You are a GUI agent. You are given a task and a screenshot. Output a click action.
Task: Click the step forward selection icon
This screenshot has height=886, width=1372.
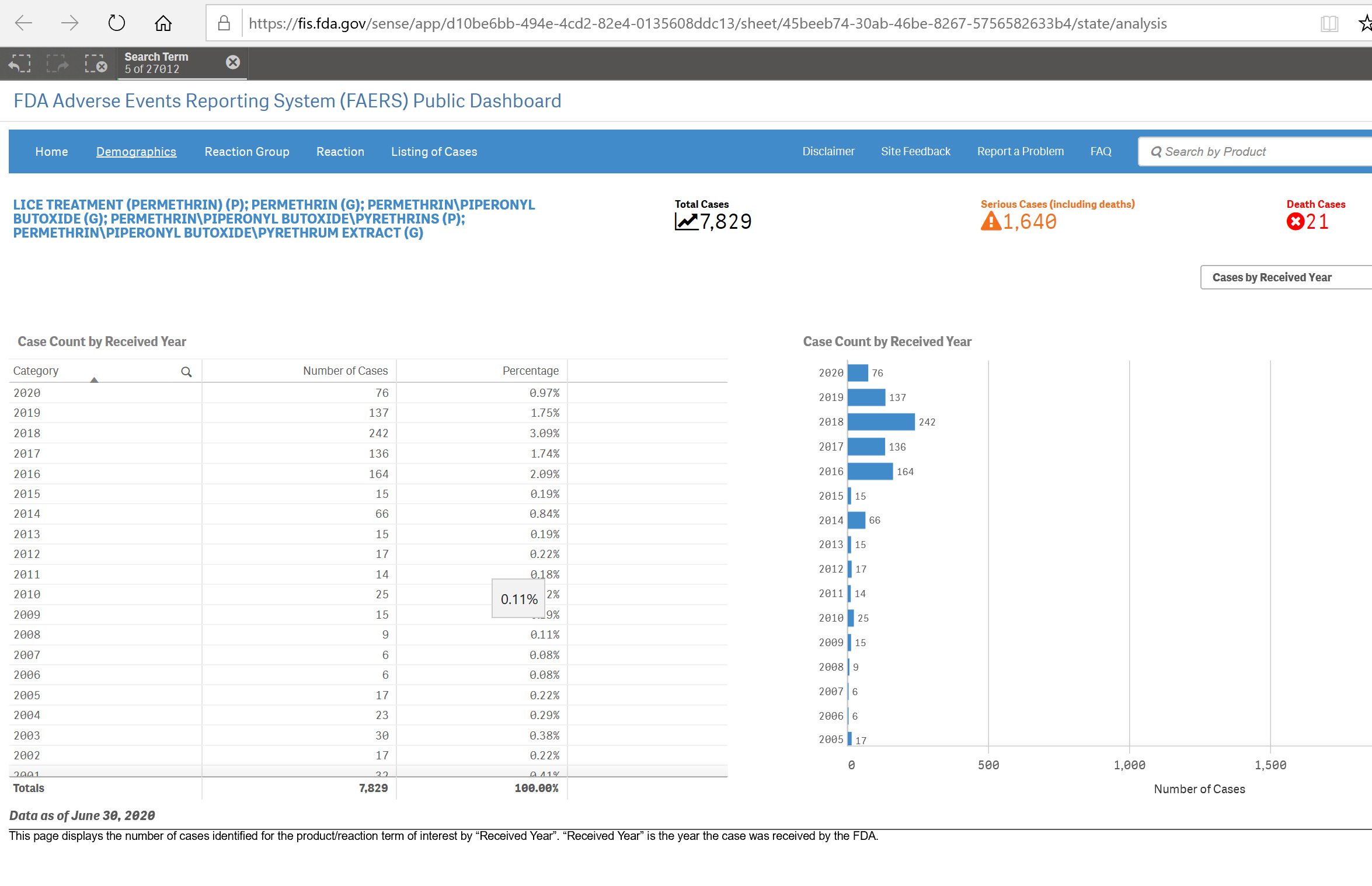[x=57, y=63]
